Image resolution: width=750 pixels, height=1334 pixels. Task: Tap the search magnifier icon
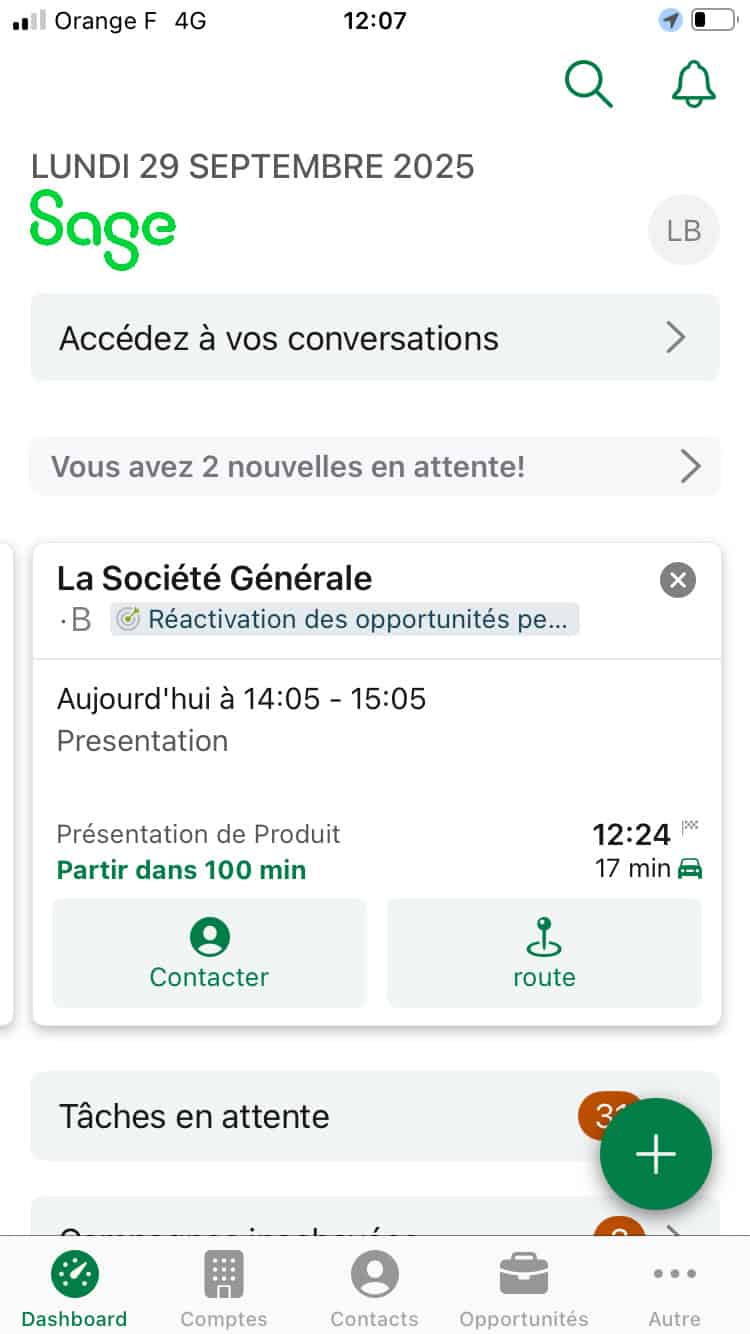point(588,84)
